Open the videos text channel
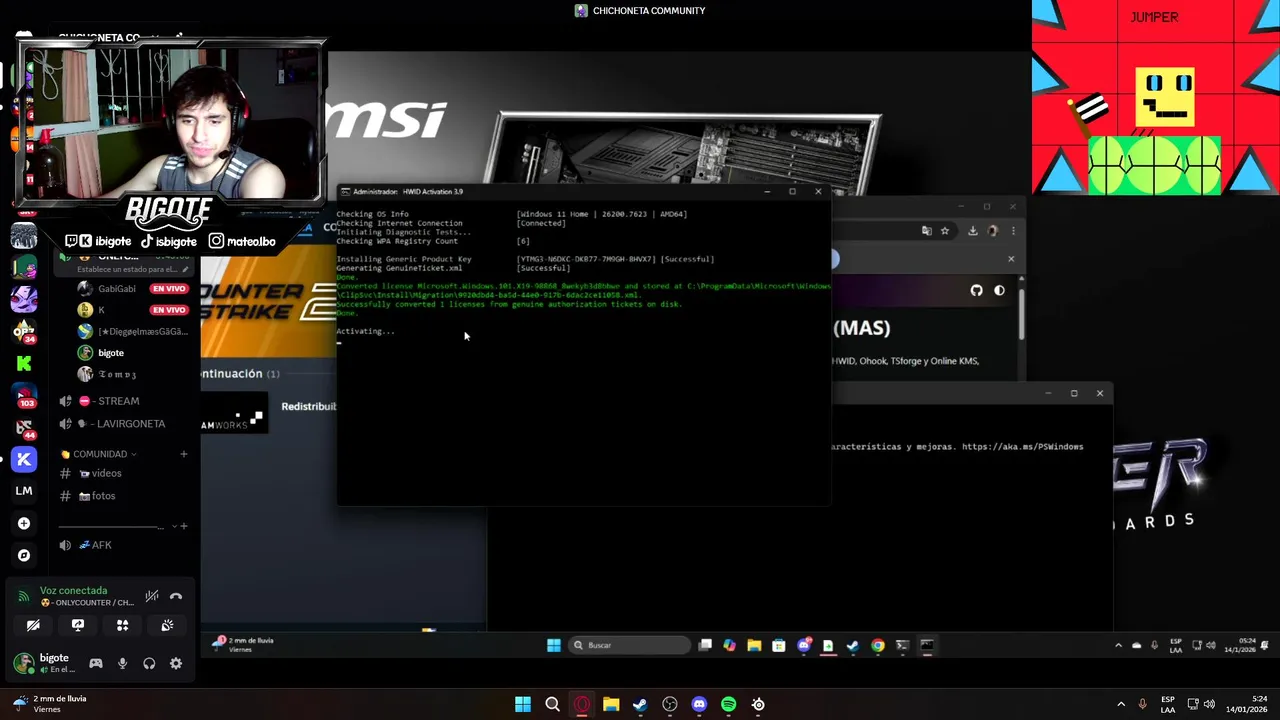The height and width of the screenshot is (720, 1280). pos(100,473)
